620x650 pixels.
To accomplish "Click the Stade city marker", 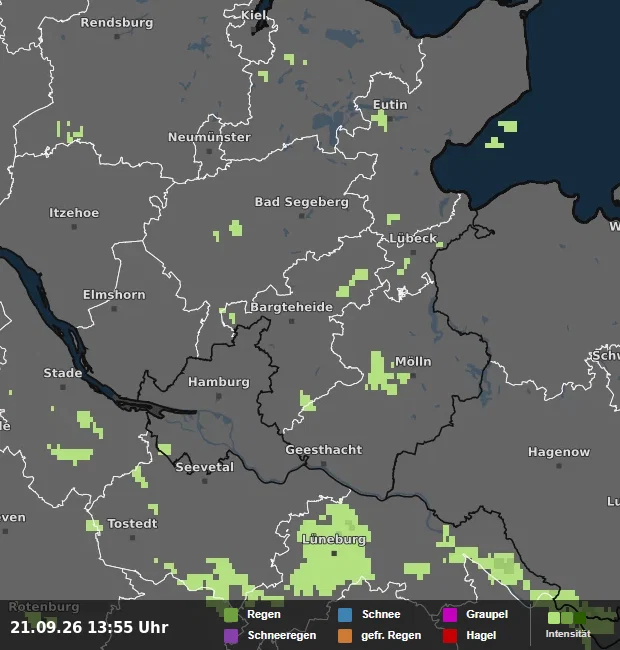I will [63, 387].
